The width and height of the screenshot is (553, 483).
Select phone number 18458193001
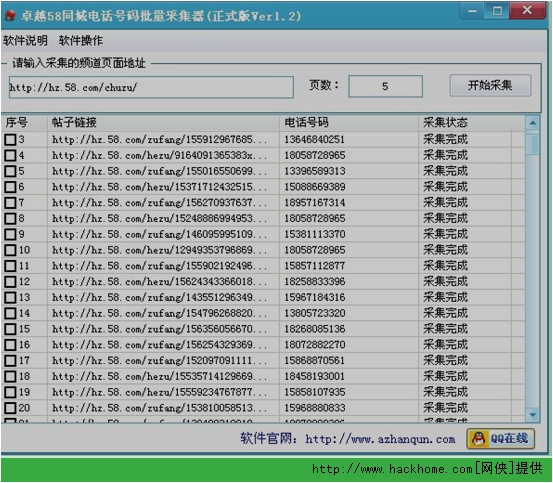pyautogui.click(x=314, y=377)
